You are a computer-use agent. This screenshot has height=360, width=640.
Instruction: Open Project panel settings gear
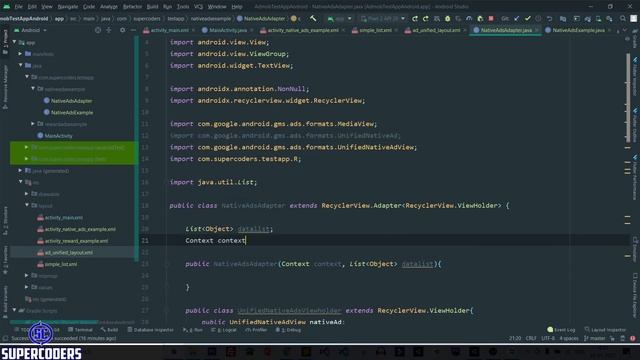[x=122, y=30]
